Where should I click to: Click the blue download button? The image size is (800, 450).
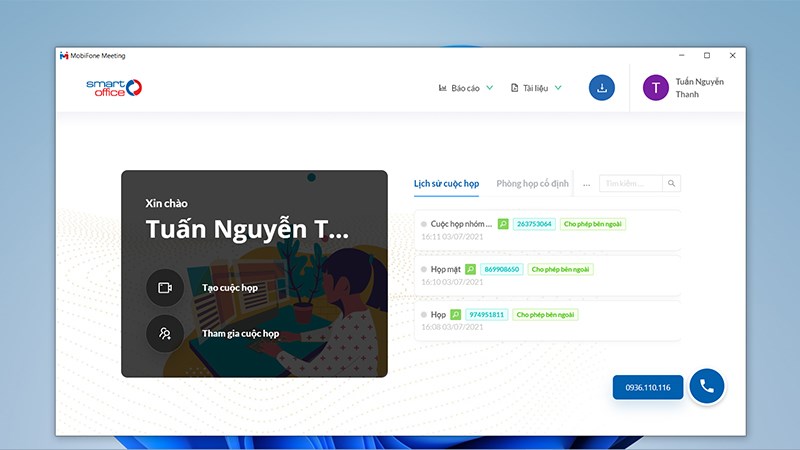pyautogui.click(x=602, y=88)
